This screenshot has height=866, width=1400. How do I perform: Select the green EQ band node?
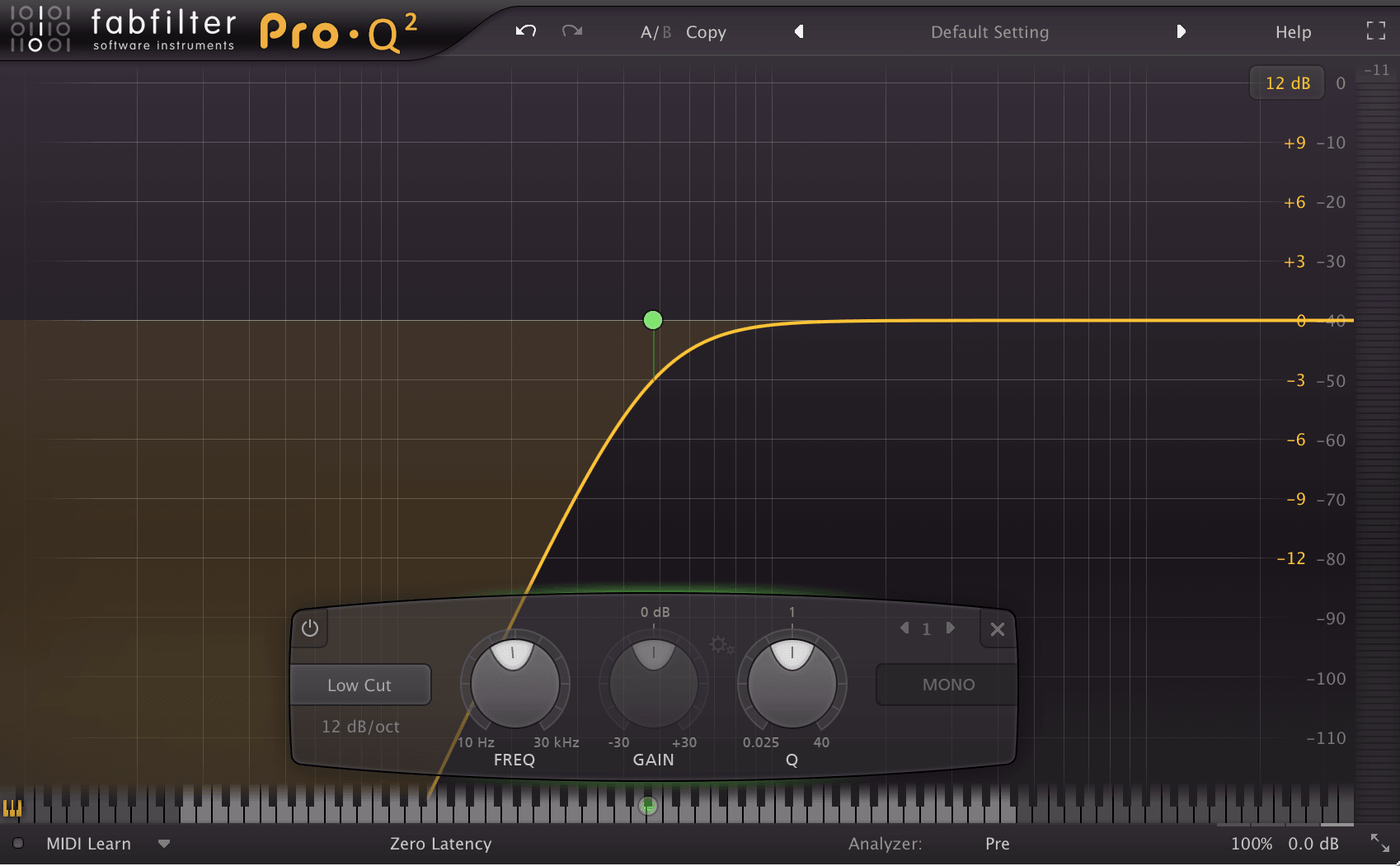[x=653, y=320]
